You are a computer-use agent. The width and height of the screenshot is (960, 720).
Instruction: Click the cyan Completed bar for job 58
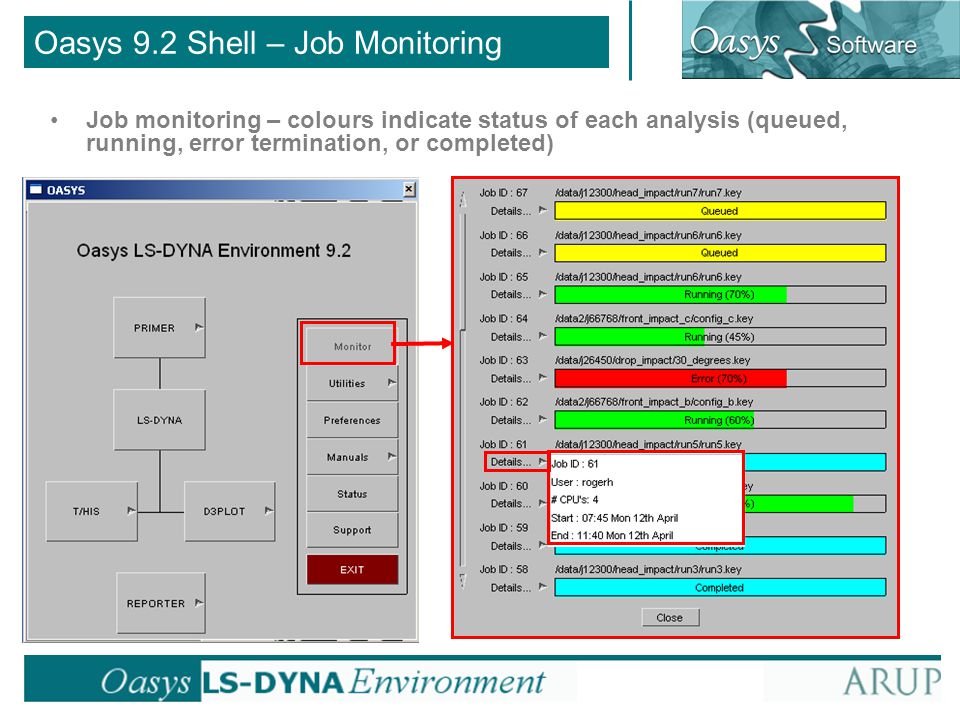coord(720,587)
